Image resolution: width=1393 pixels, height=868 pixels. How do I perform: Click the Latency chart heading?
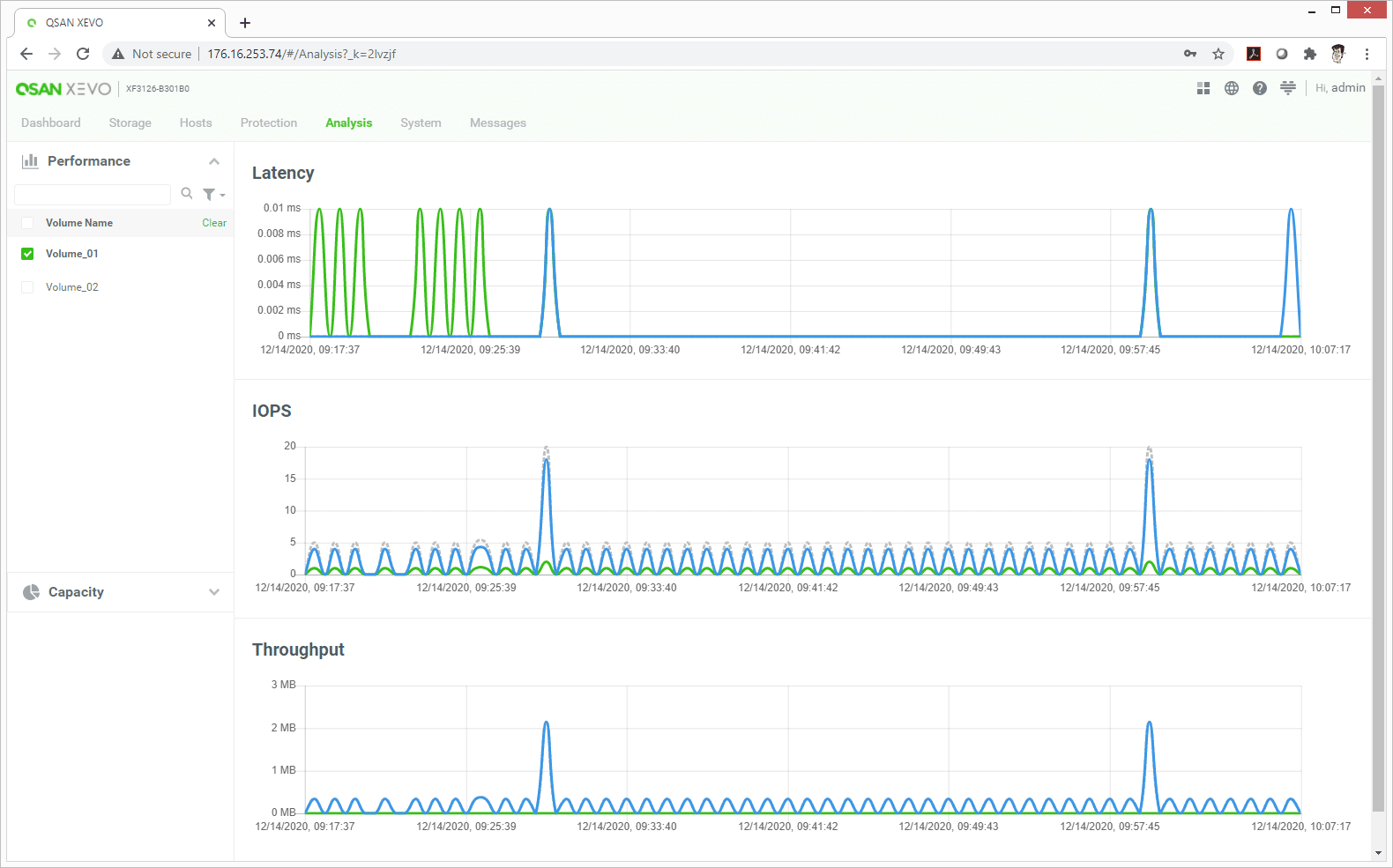pyautogui.click(x=283, y=174)
